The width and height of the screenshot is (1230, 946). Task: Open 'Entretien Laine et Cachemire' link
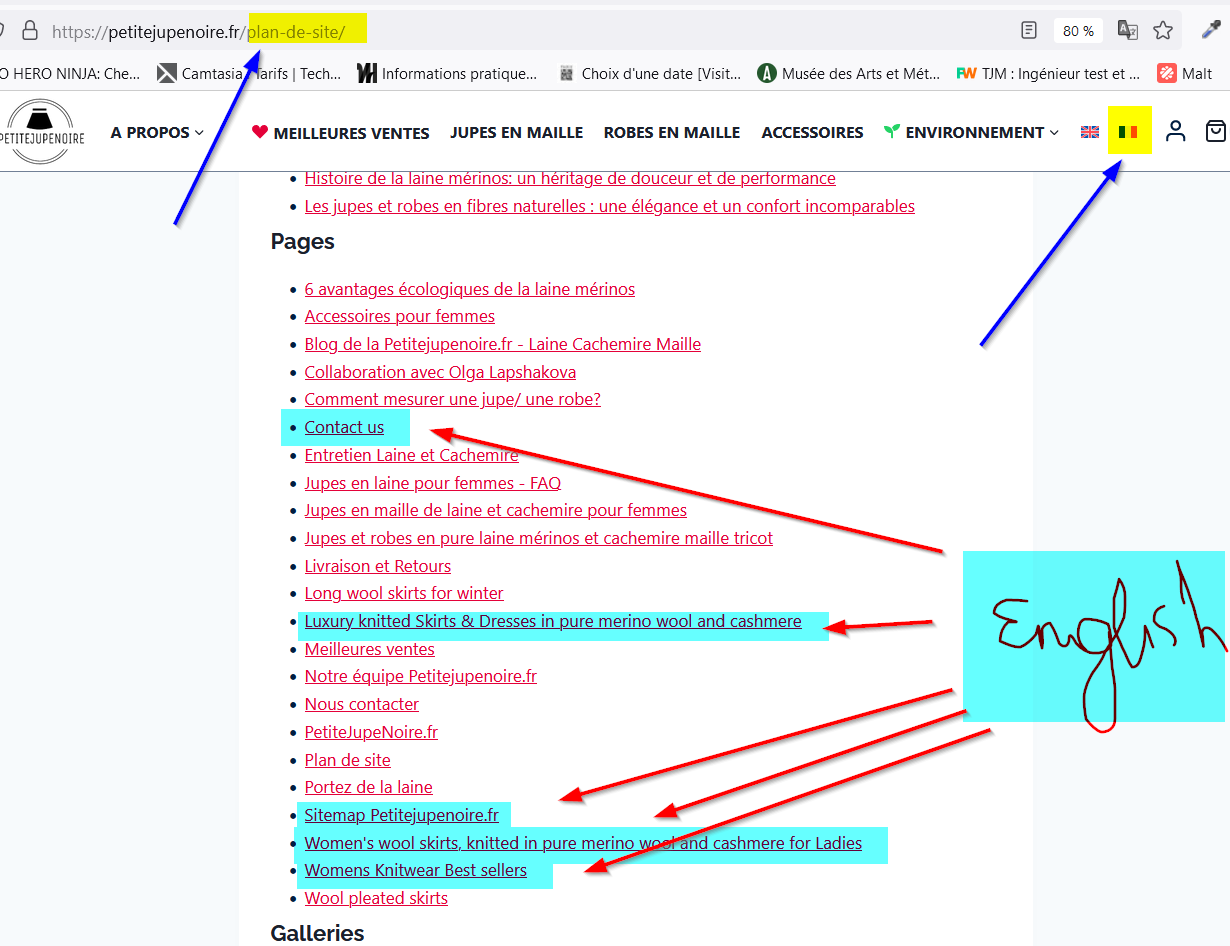[412, 455]
